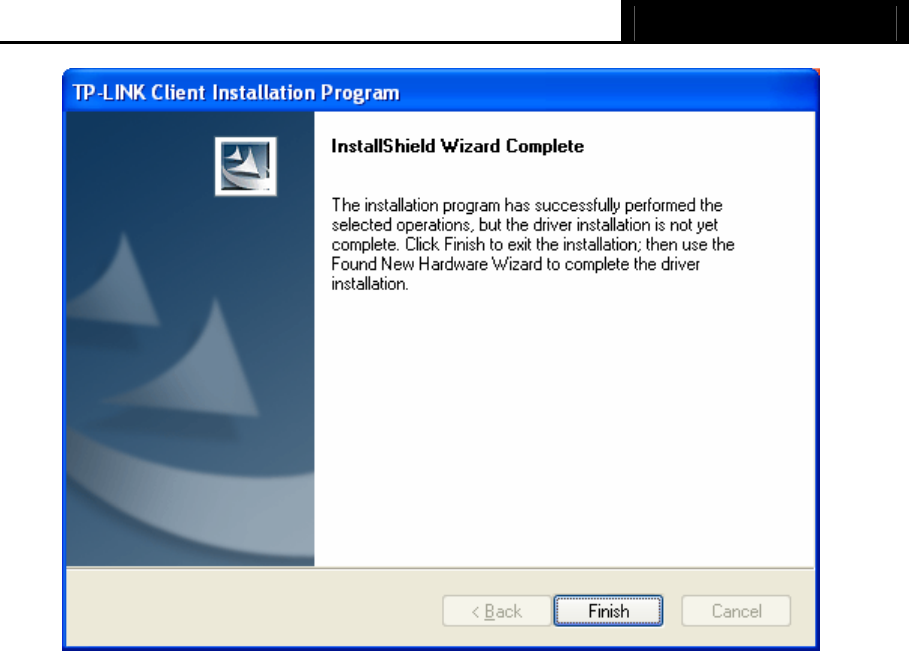
Task: Click the grayed-out Cancel button
Action: (736, 610)
